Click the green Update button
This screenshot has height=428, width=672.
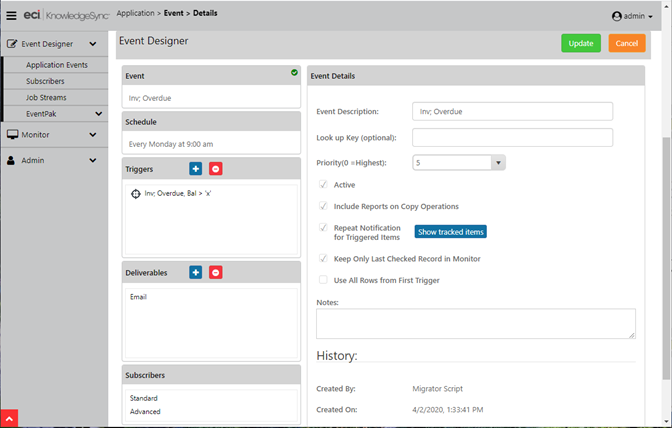click(x=581, y=43)
